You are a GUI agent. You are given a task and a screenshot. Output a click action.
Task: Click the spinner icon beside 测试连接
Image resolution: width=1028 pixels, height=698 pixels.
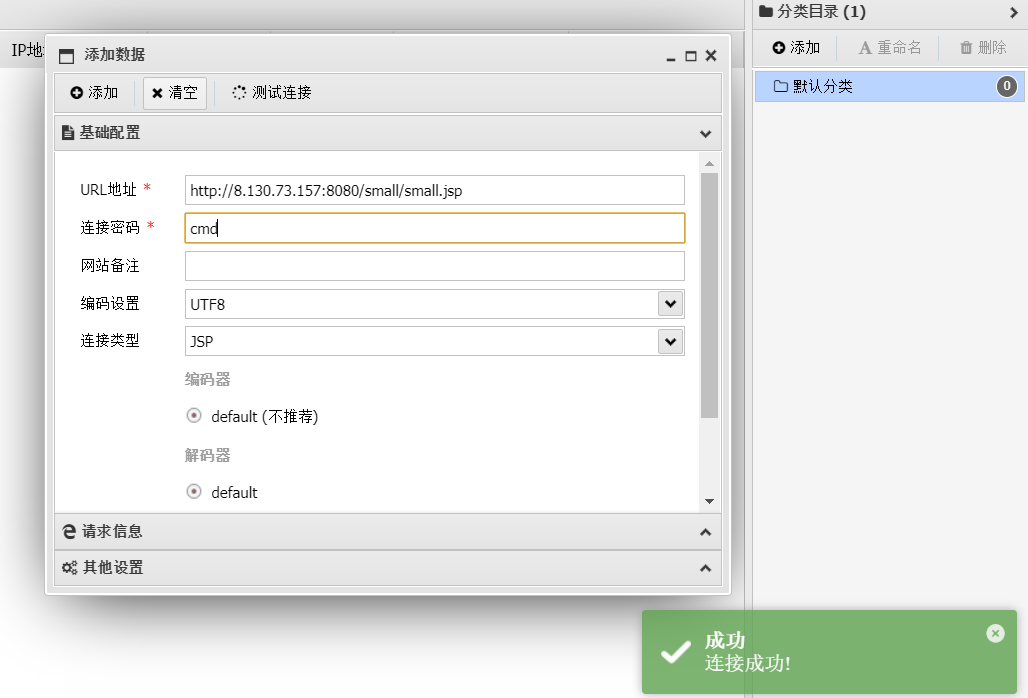click(x=237, y=93)
